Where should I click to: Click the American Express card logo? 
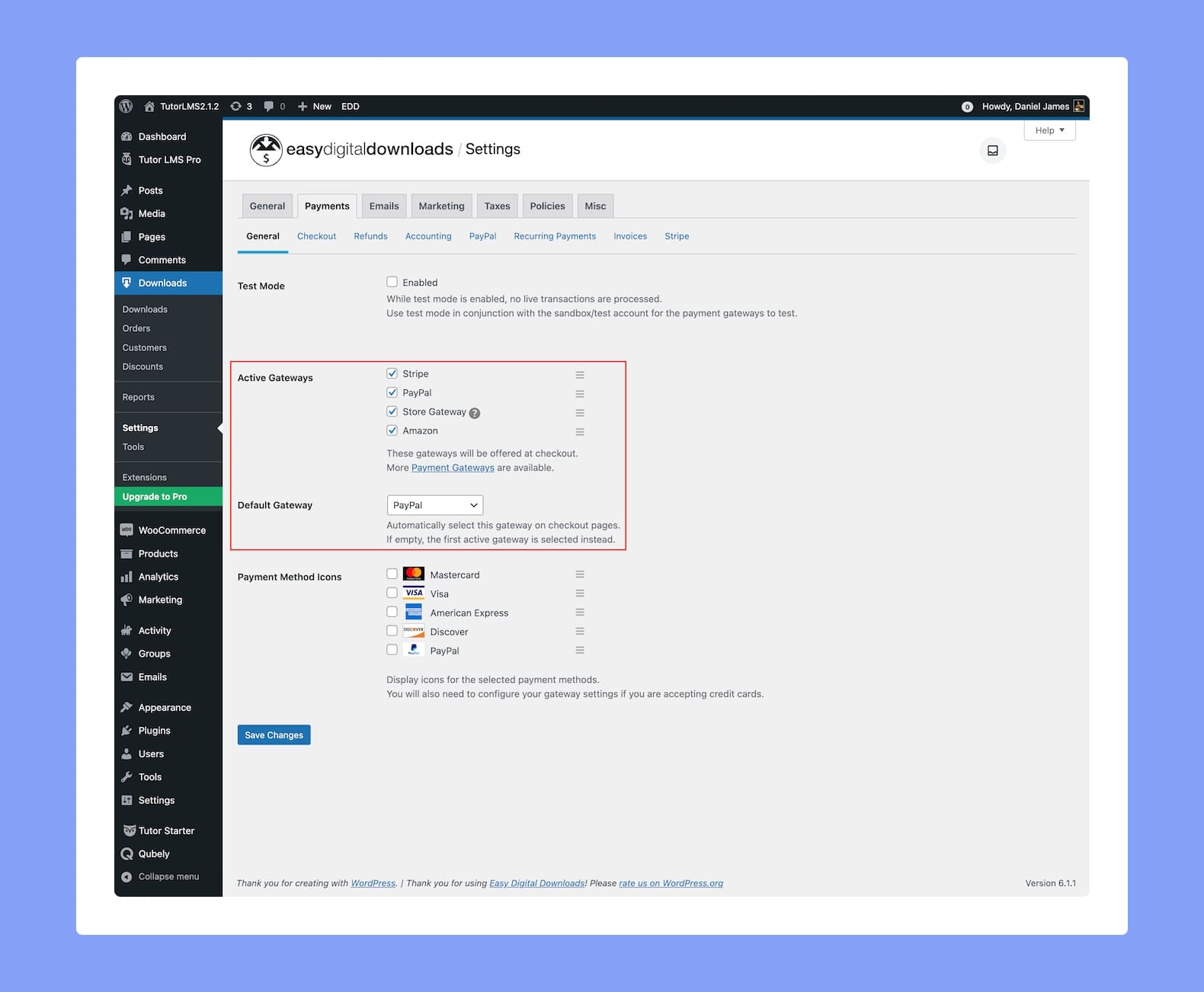tap(414, 612)
